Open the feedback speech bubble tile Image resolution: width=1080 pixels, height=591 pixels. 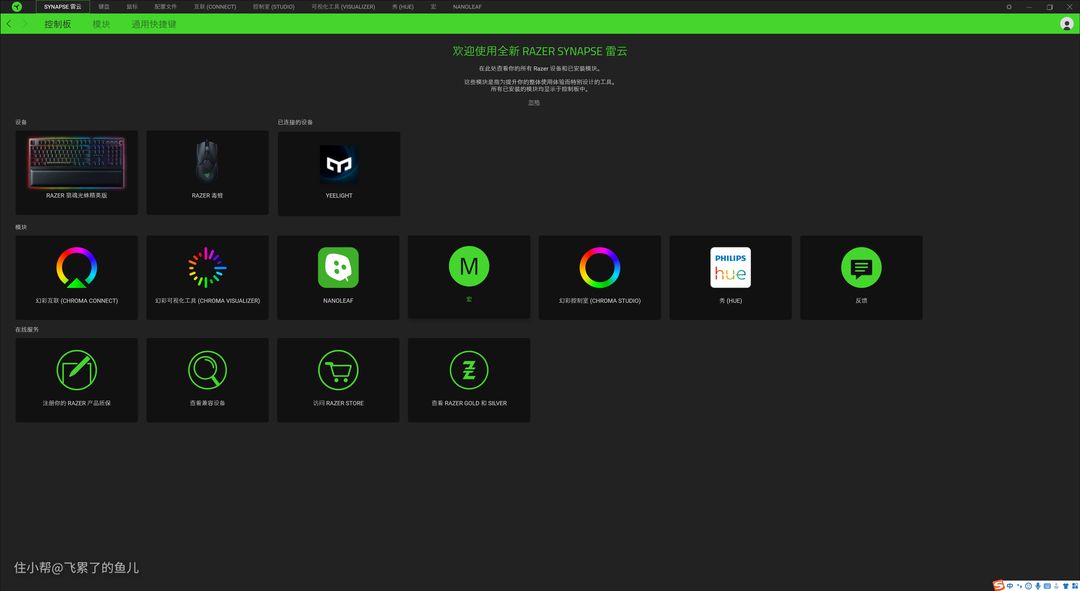pyautogui.click(x=861, y=268)
